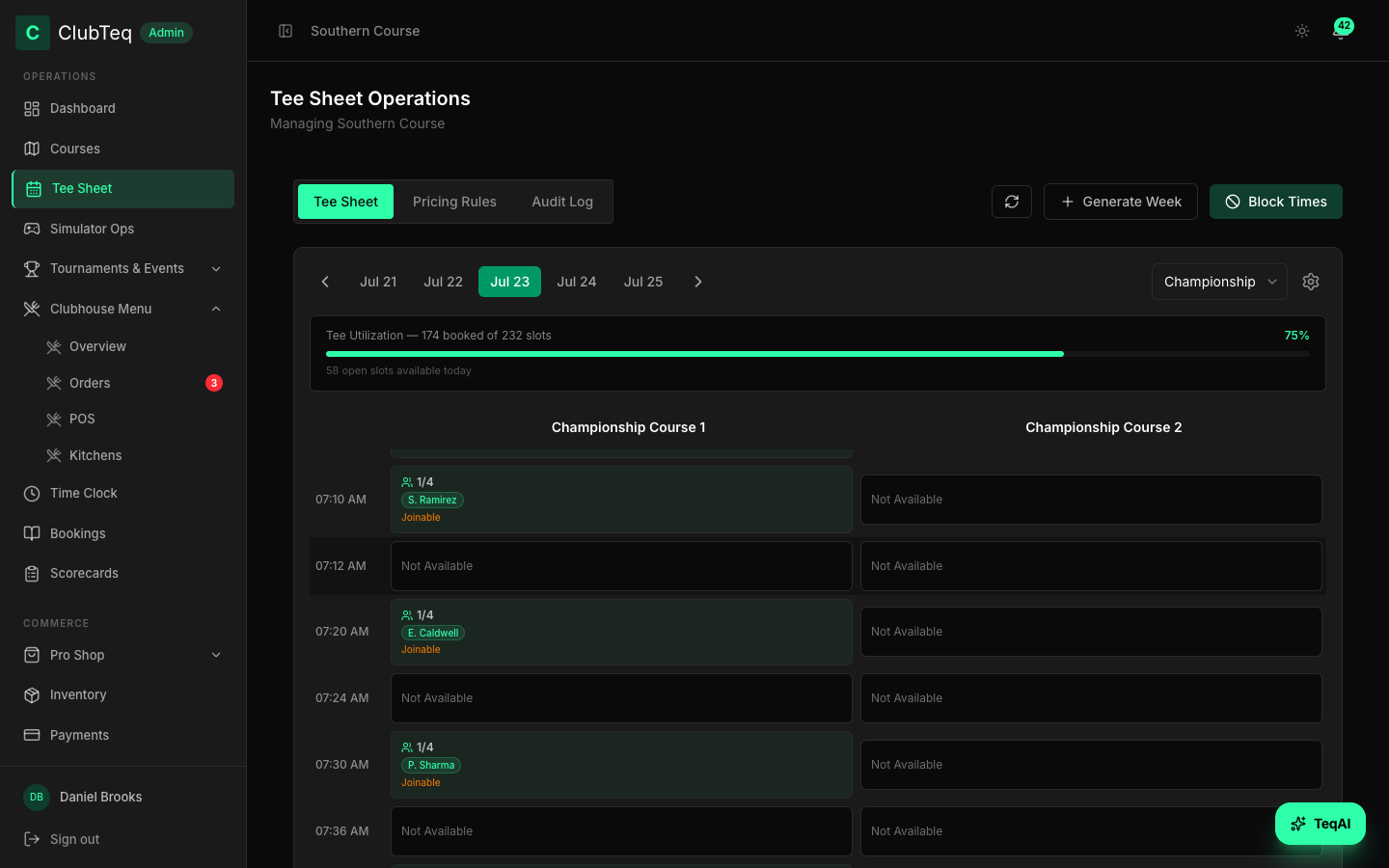Open the Championship course dropdown
This screenshot has height=868, width=1389.
(1219, 282)
